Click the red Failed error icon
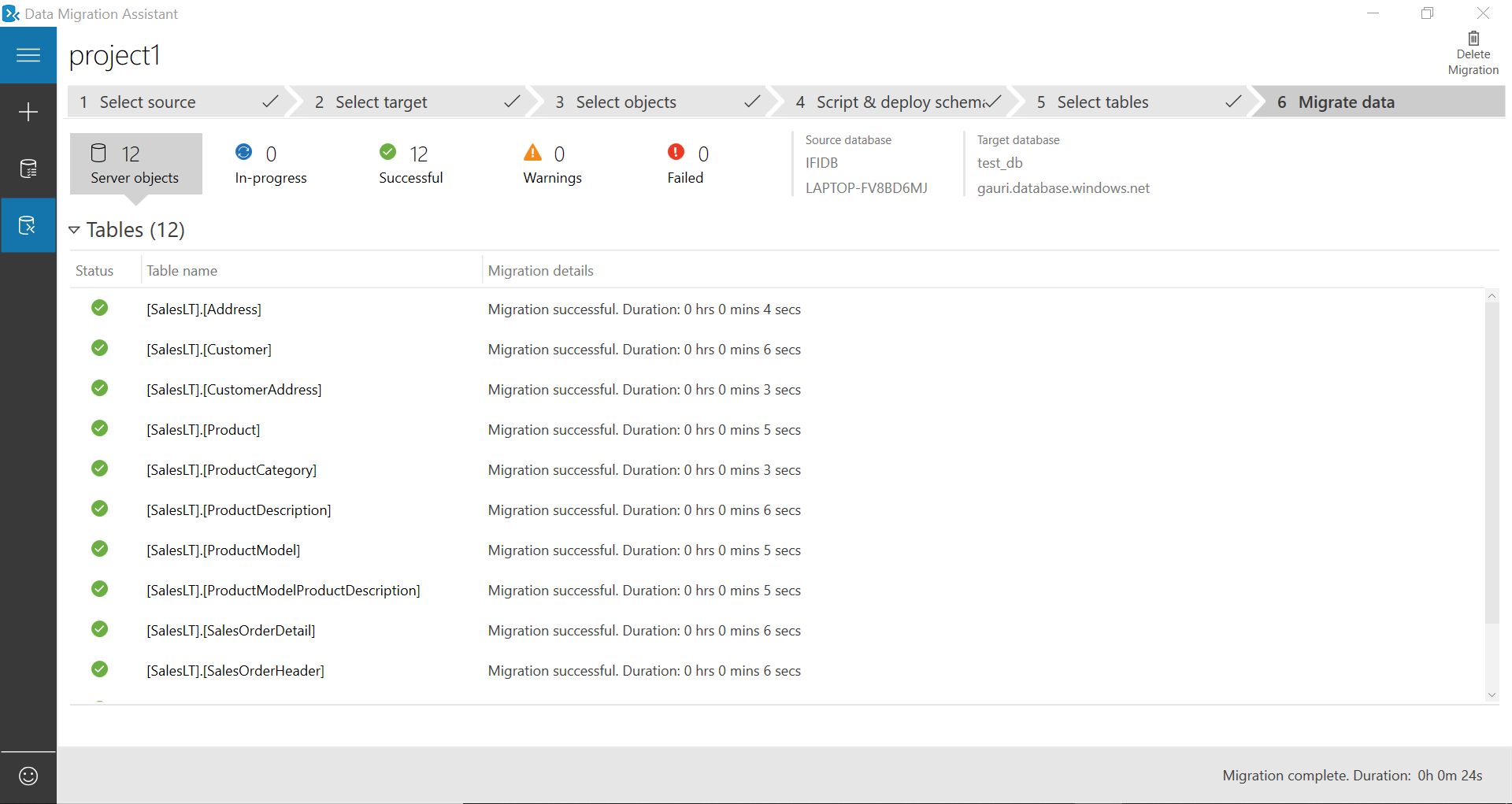1512x804 pixels. [x=676, y=152]
